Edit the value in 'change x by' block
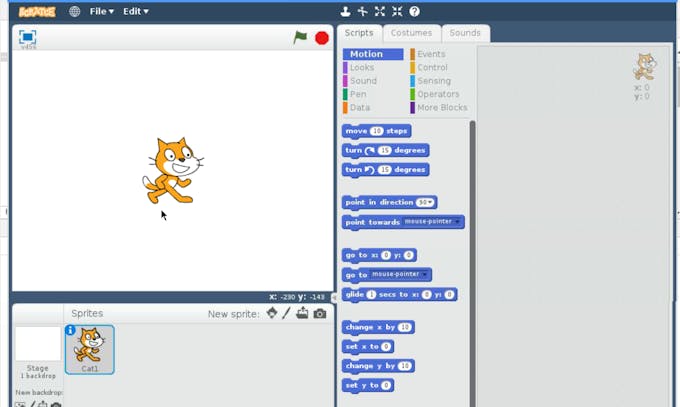 pyautogui.click(x=404, y=327)
